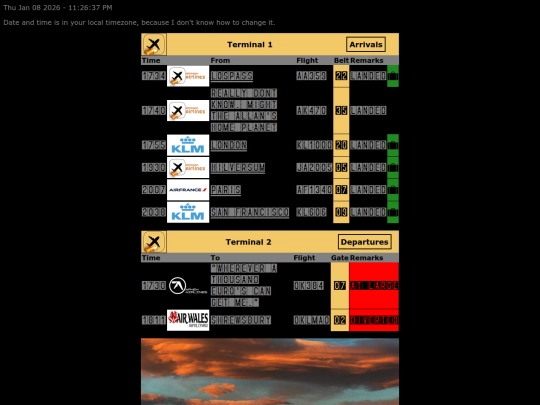Viewport: 540px width, 405px height.
Task: Click the Departures button in Terminal 2
Action: click(x=364, y=242)
